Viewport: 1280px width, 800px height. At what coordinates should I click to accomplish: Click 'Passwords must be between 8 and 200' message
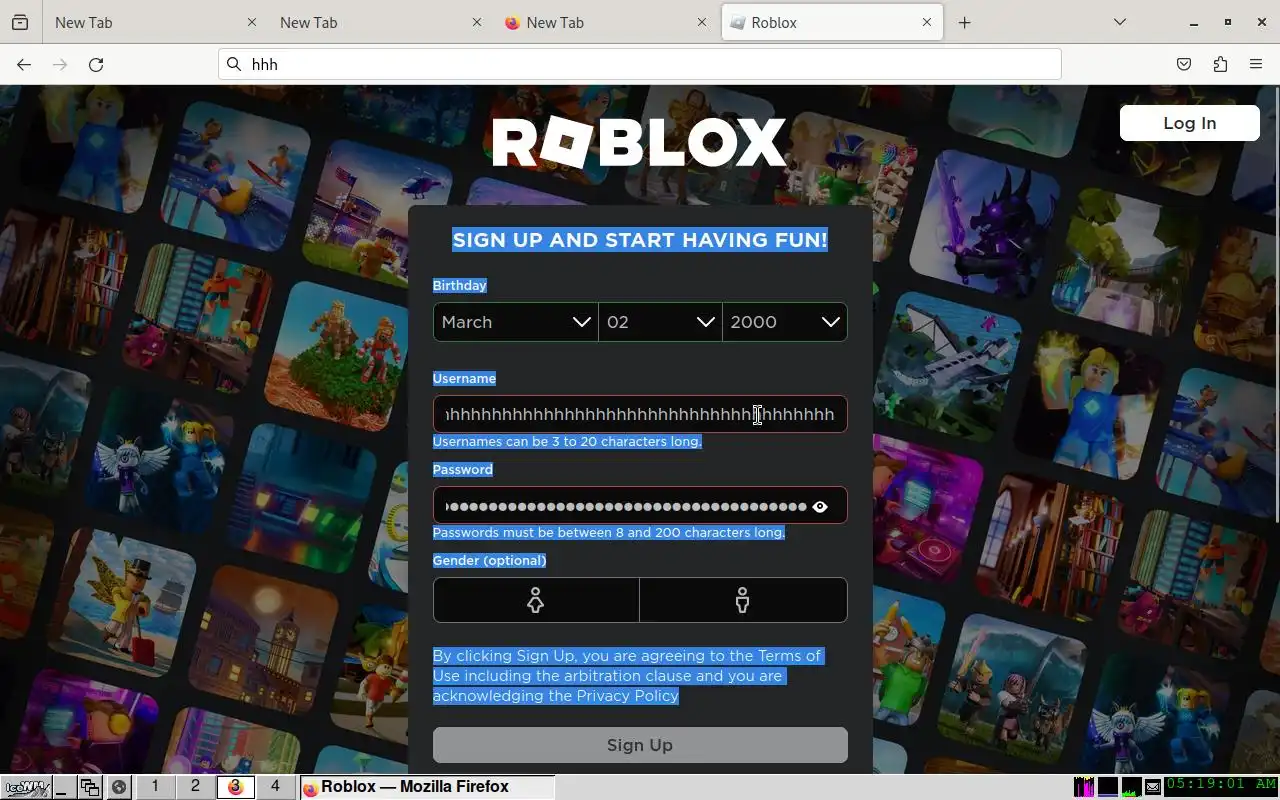[608, 533]
